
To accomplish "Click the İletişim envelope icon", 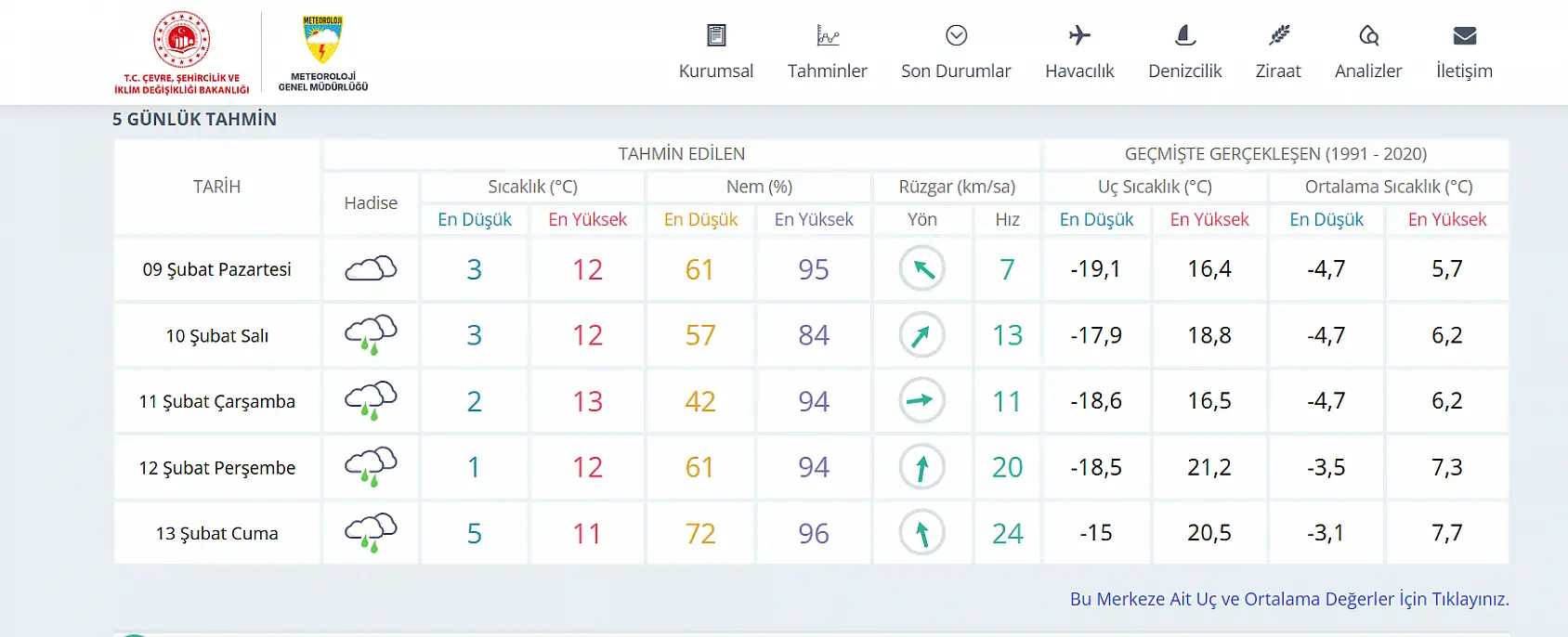I will [1465, 36].
